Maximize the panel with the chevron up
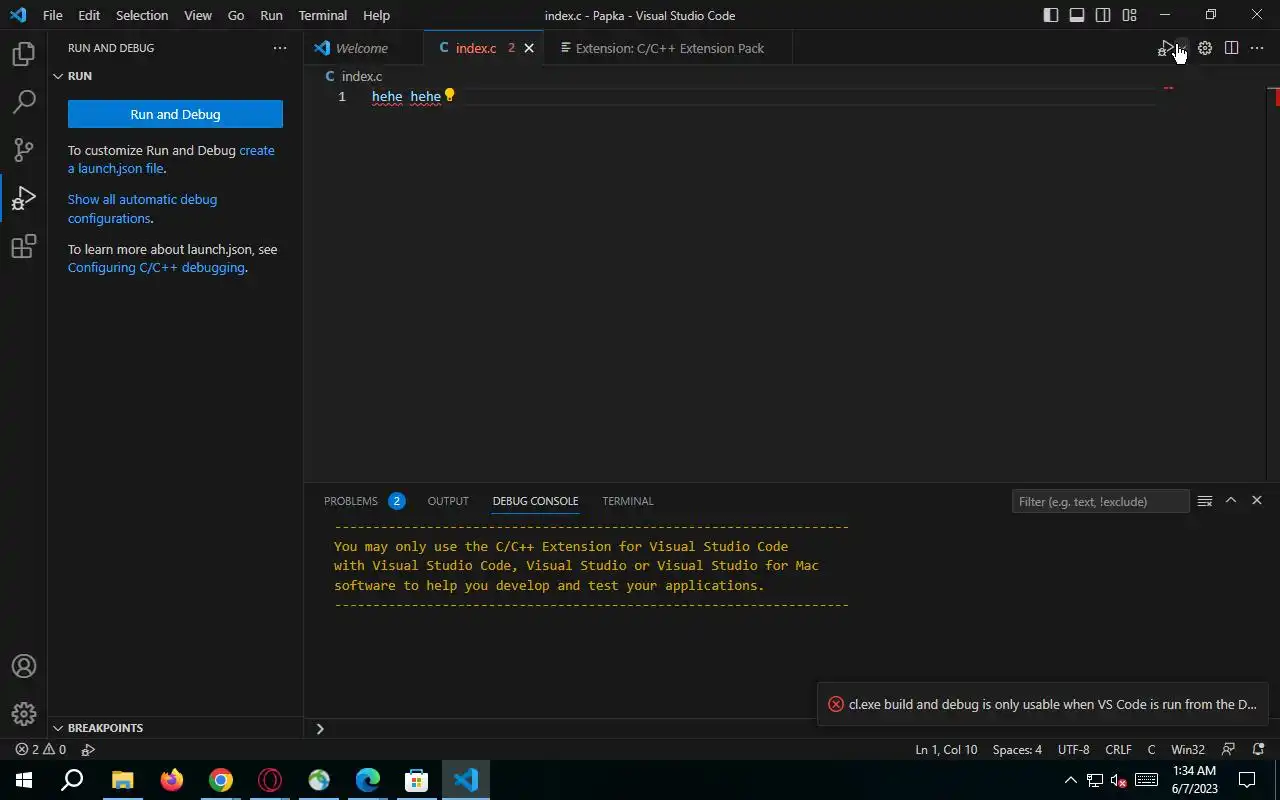Viewport: 1280px width, 800px height. click(1231, 501)
